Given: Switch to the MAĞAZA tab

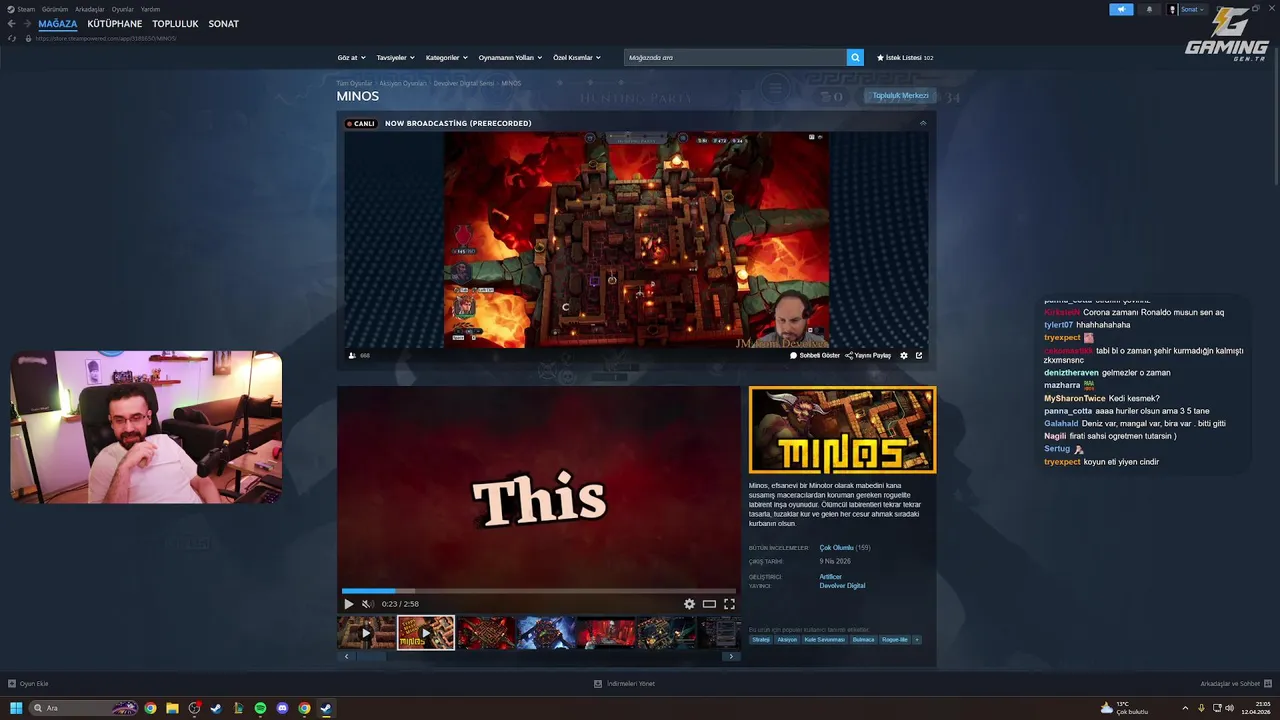Looking at the screenshot, I should pos(58,24).
